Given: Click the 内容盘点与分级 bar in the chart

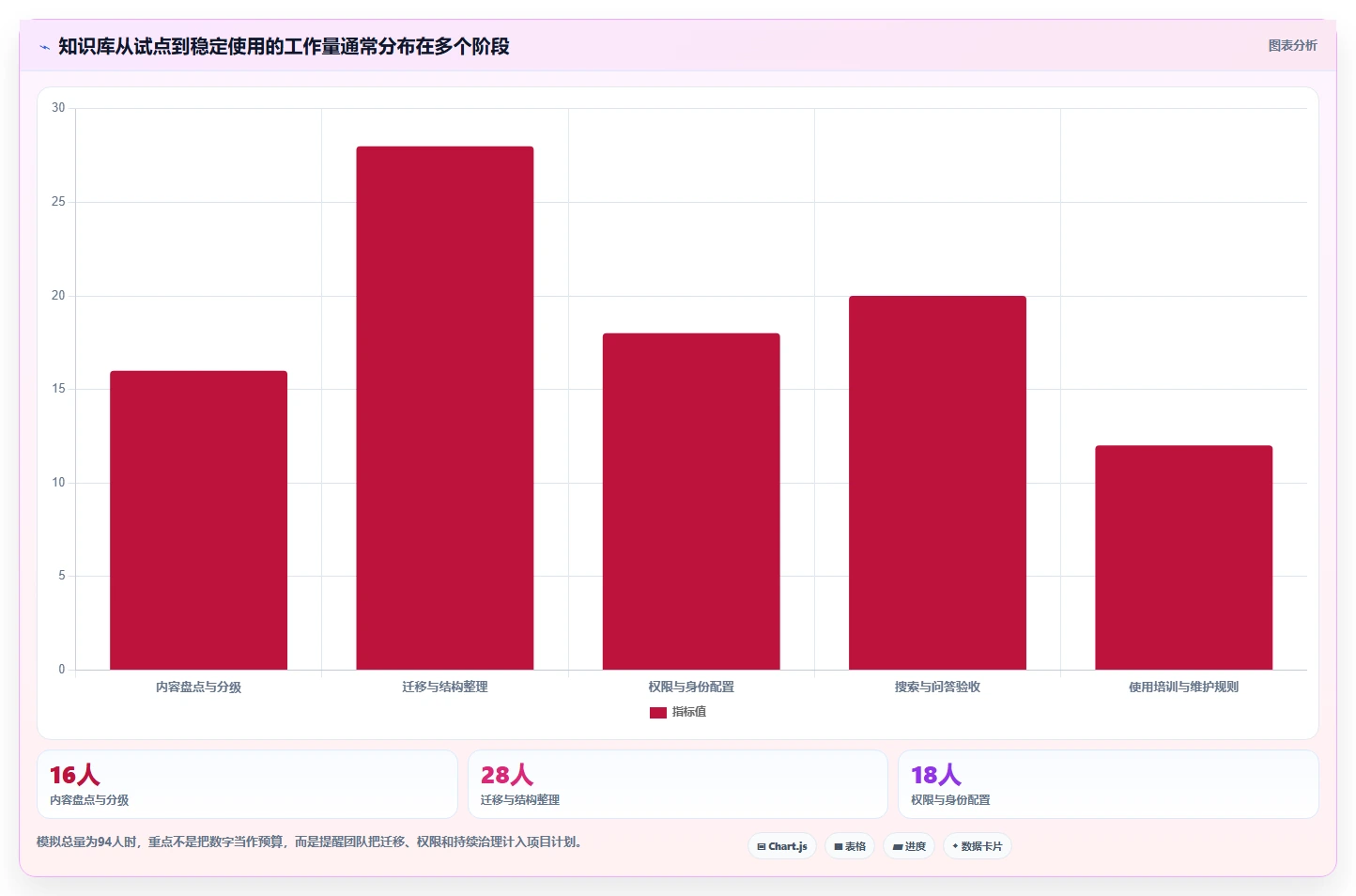Looking at the screenshot, I should [198, 520].
